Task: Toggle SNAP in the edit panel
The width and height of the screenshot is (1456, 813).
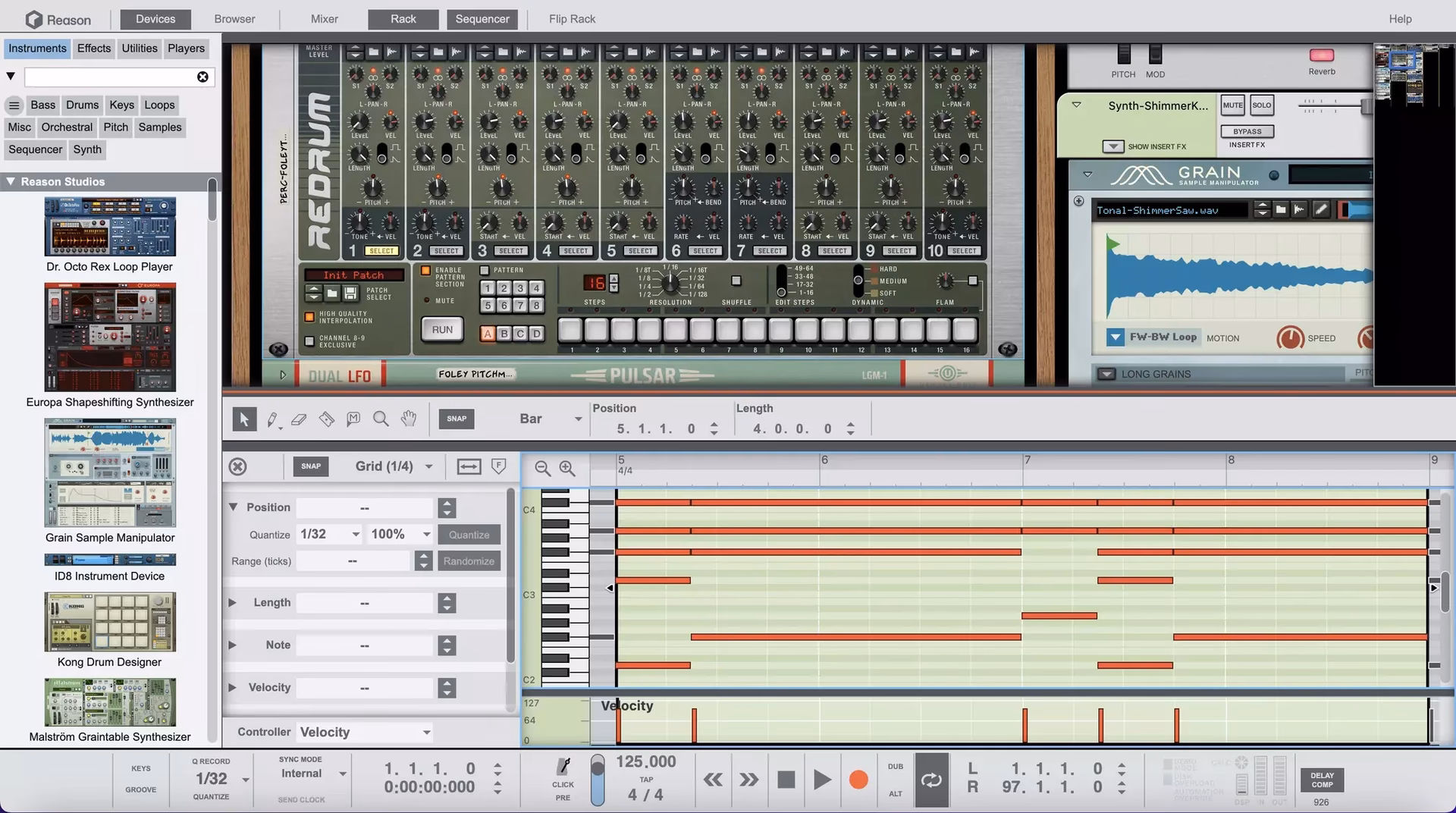Action: [x=311, y=466]
